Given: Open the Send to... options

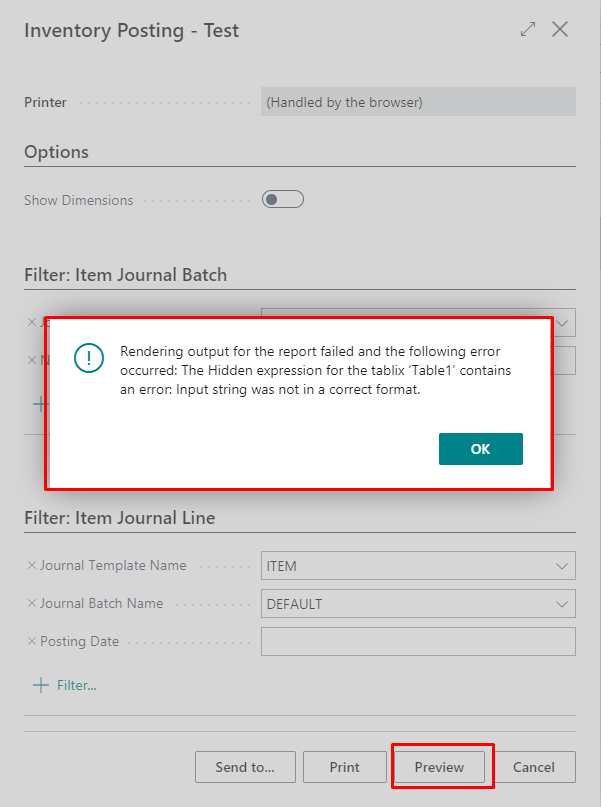Looking at the screenshot, I should point(245,767).
